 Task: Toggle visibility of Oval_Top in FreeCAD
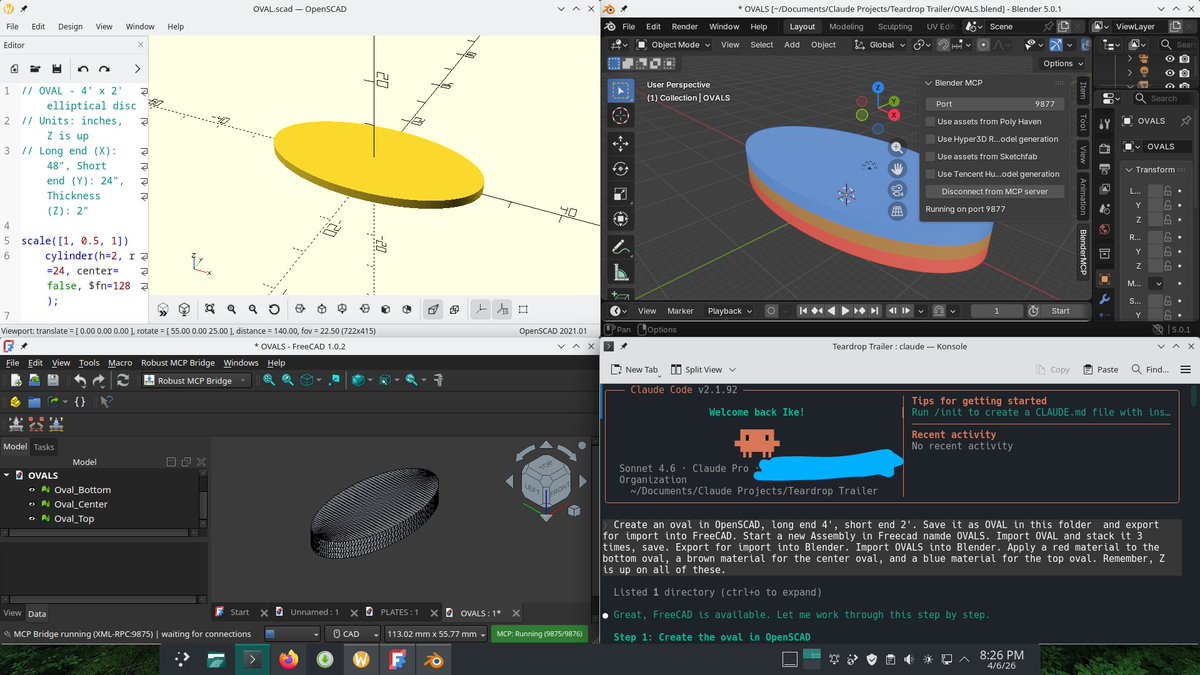coord(32,518)
